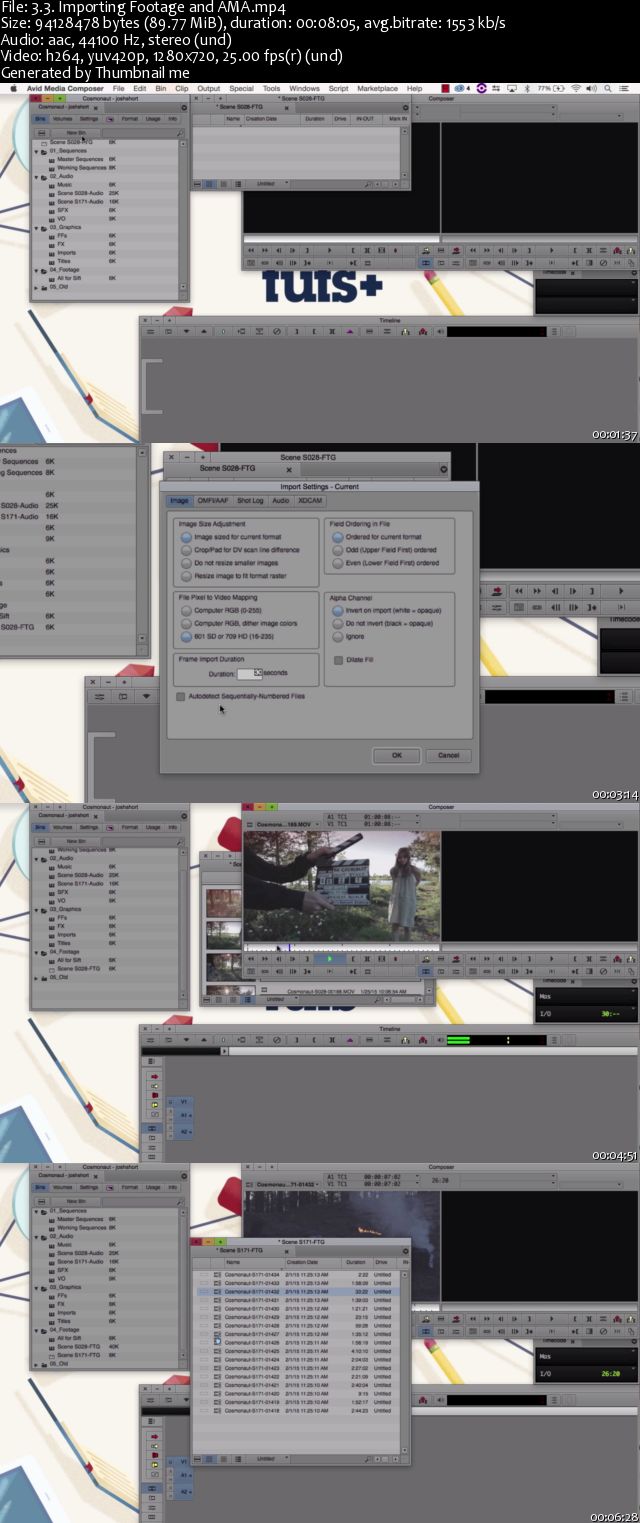Expand 05_Old folder in 00:06:28 frame
Image resolution: width=640 pixels, height=1523 pixels.
click(x=37, y=1364)
